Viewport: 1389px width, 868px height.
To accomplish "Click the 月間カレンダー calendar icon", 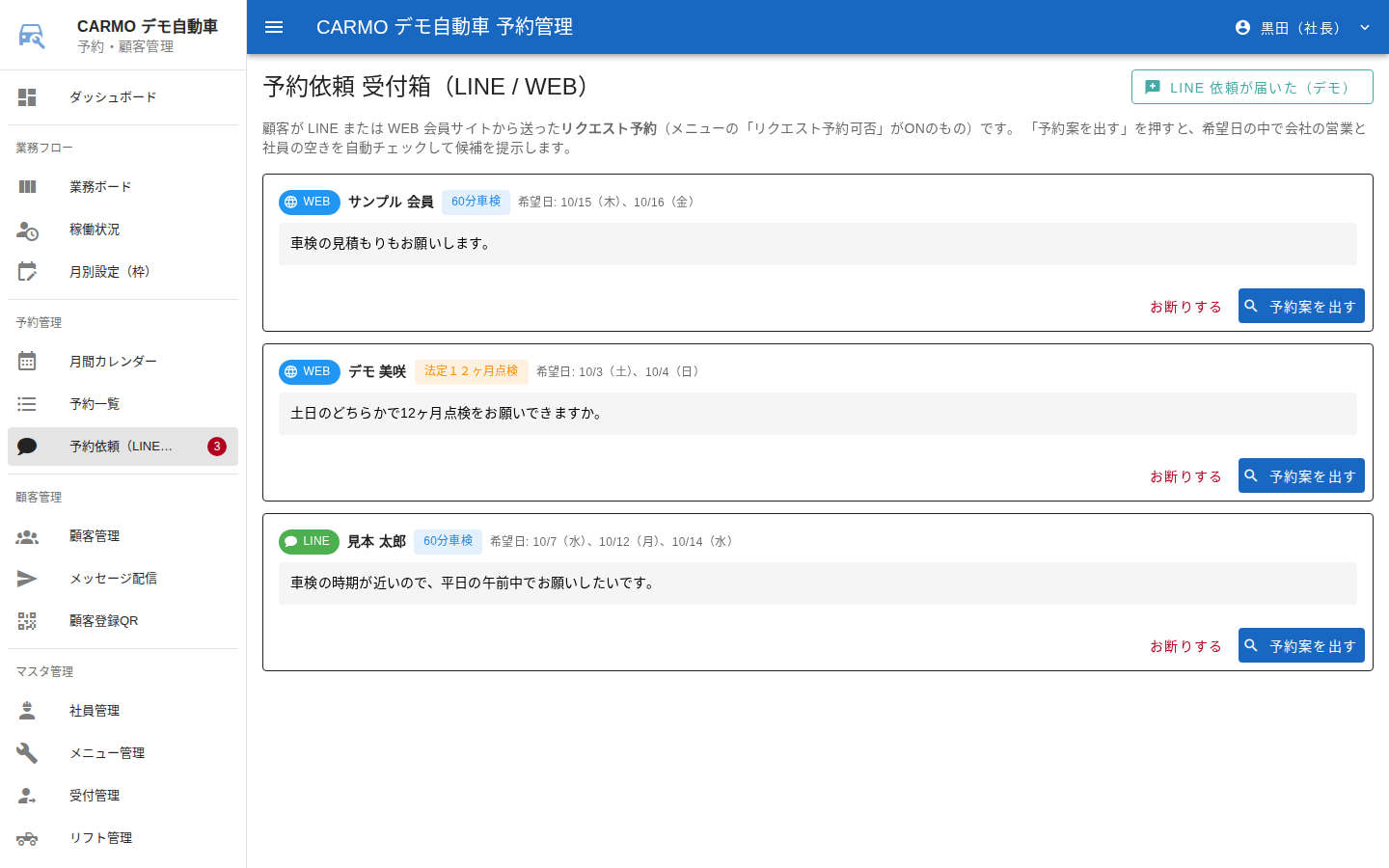I will pyautogui.click(x=27, y=362).
